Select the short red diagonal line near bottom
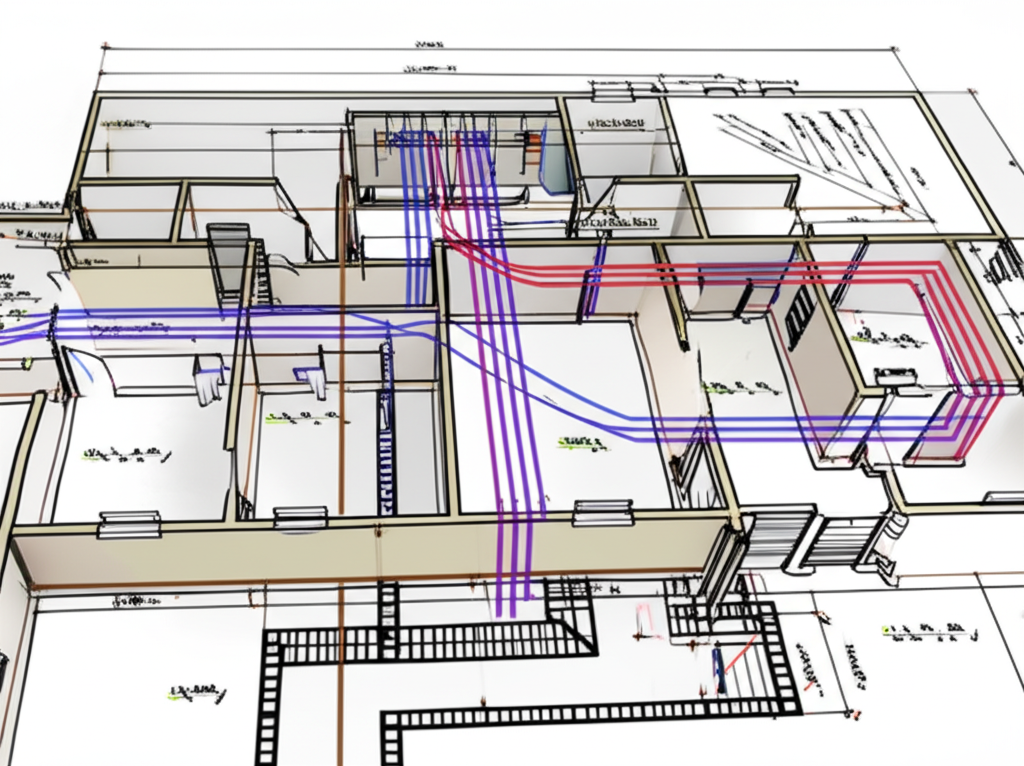 pyautogui.click(x=735, y=658)
